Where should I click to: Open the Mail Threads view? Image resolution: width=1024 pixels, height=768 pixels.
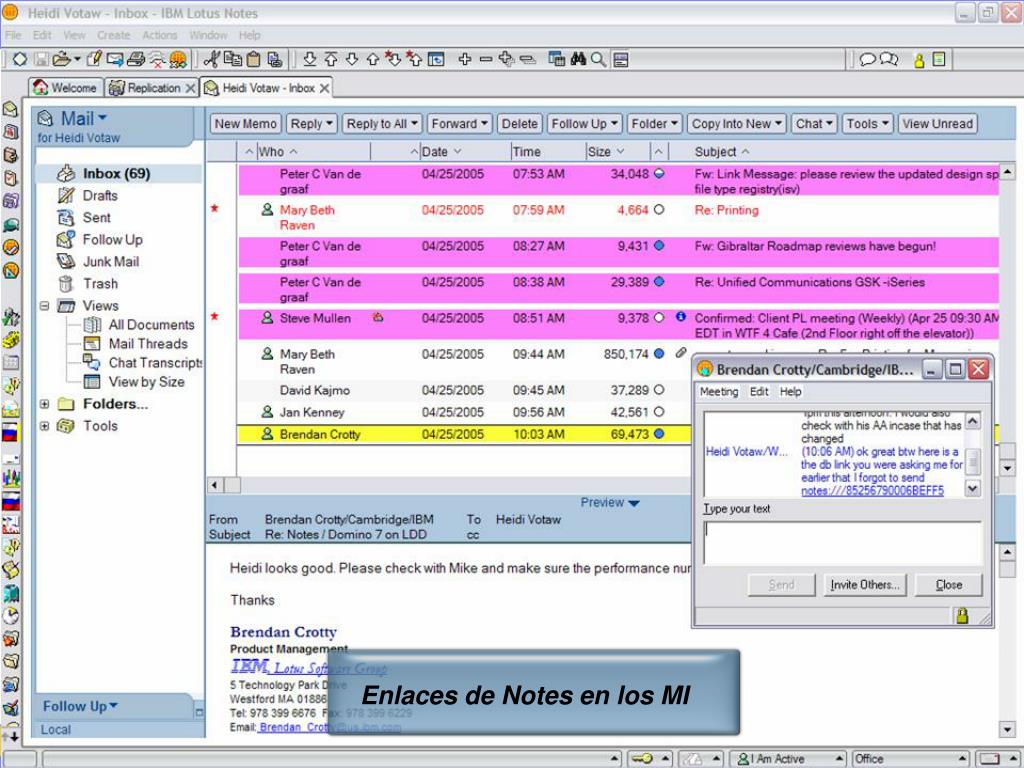pyautogui.click(x=148, y=344)
